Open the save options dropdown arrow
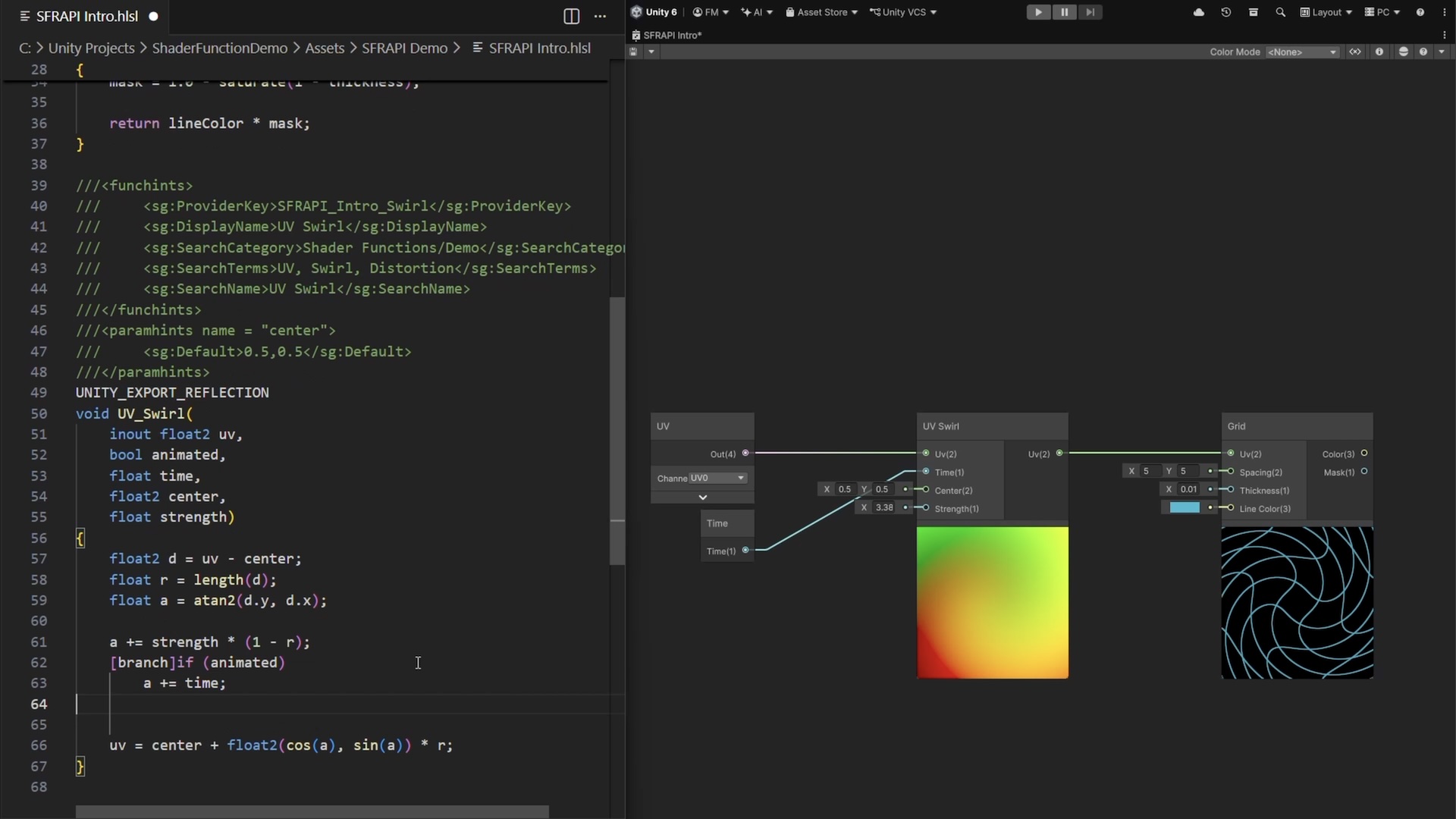1456x819 pixels. pos(651,52)
